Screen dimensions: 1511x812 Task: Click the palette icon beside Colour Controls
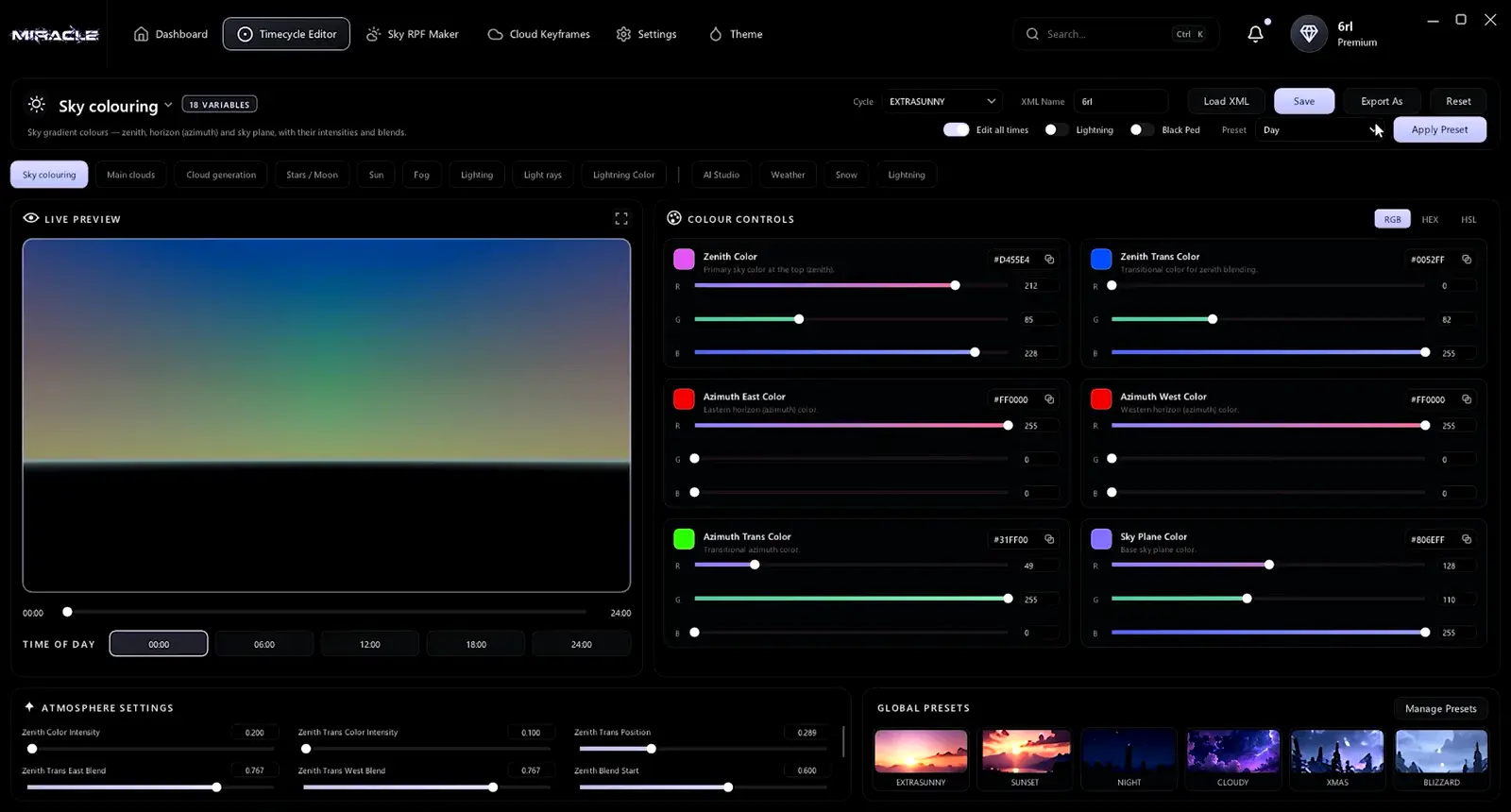pyautogui.click(x=674, y=218)
